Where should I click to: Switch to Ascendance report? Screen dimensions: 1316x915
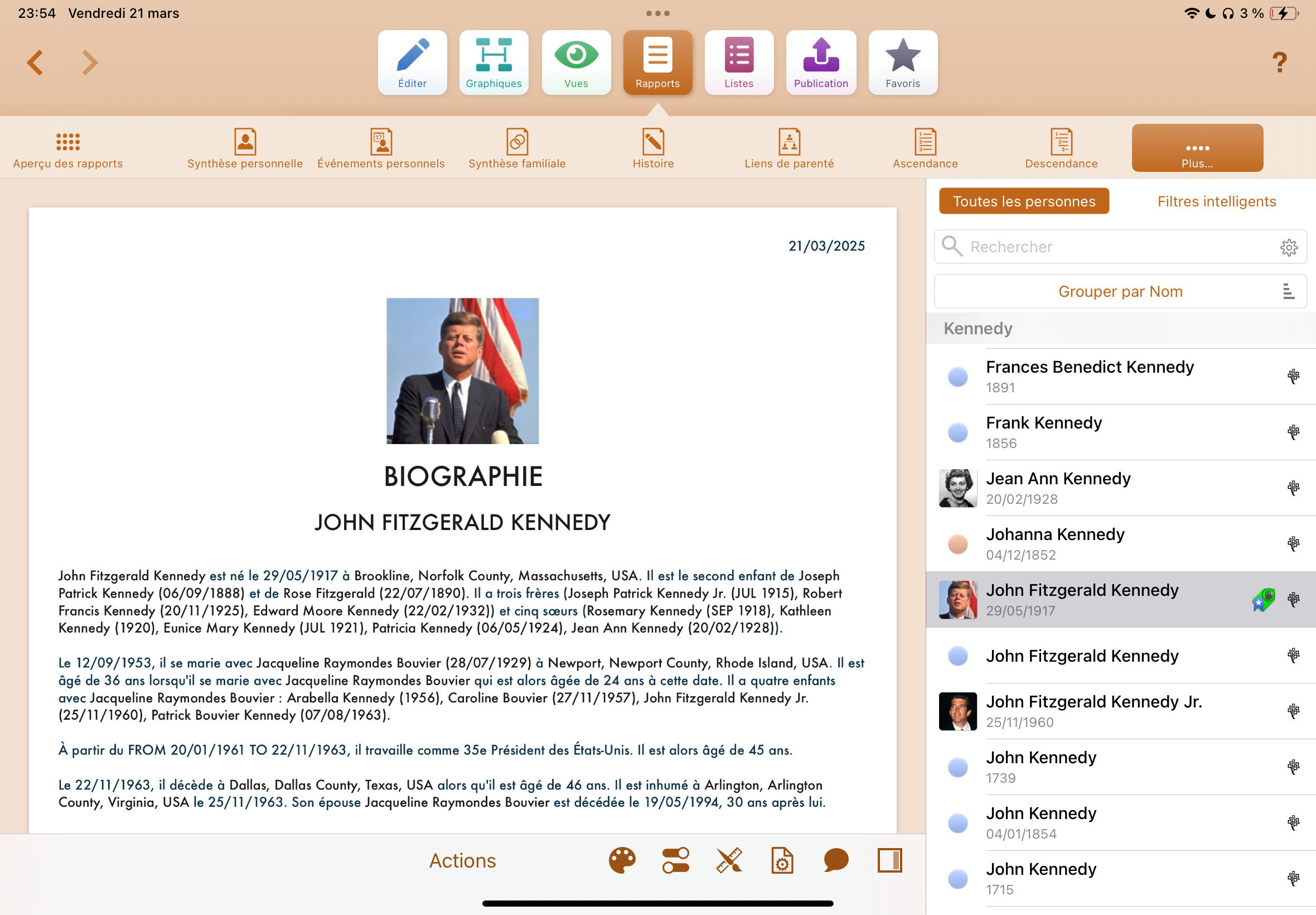click(x=925, y=149)
